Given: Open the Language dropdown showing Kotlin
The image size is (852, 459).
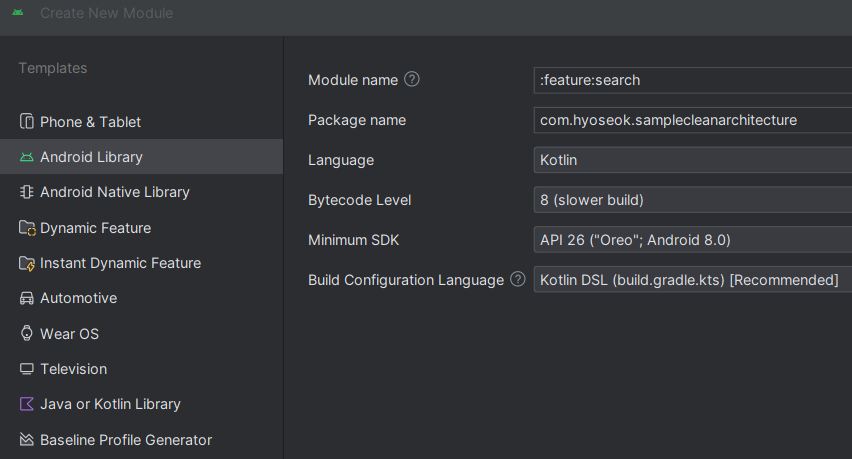Looking at the screenshot, I should coord(692,160).
